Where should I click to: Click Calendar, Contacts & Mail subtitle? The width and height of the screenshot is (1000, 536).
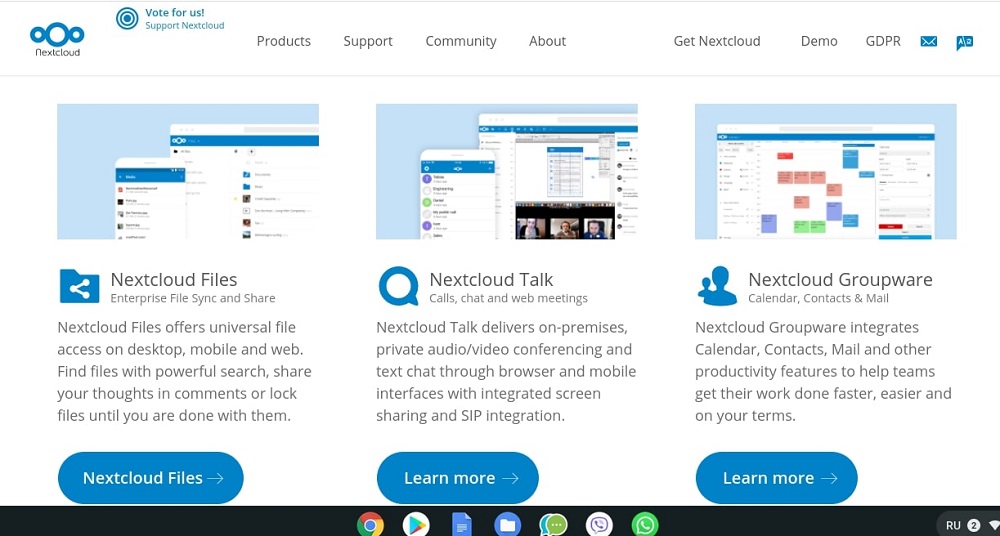(x=818, y=298)
